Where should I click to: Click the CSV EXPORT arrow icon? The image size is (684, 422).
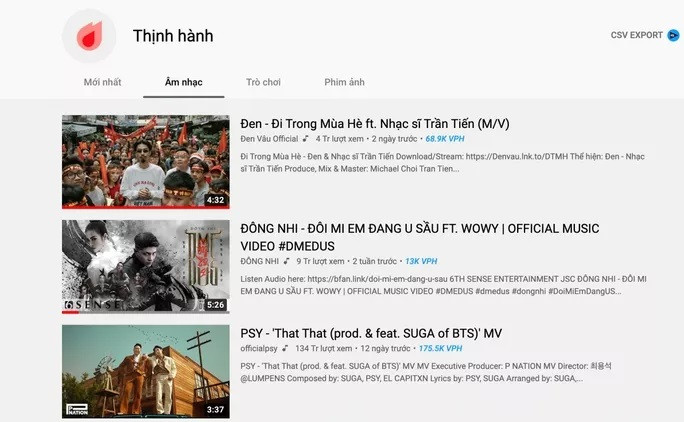(x=673, y=35)
